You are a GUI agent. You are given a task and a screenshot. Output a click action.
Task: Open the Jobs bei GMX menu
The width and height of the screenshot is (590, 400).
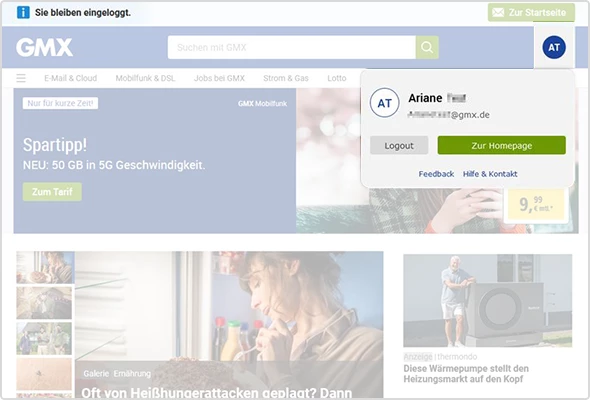tap(219, 78)
